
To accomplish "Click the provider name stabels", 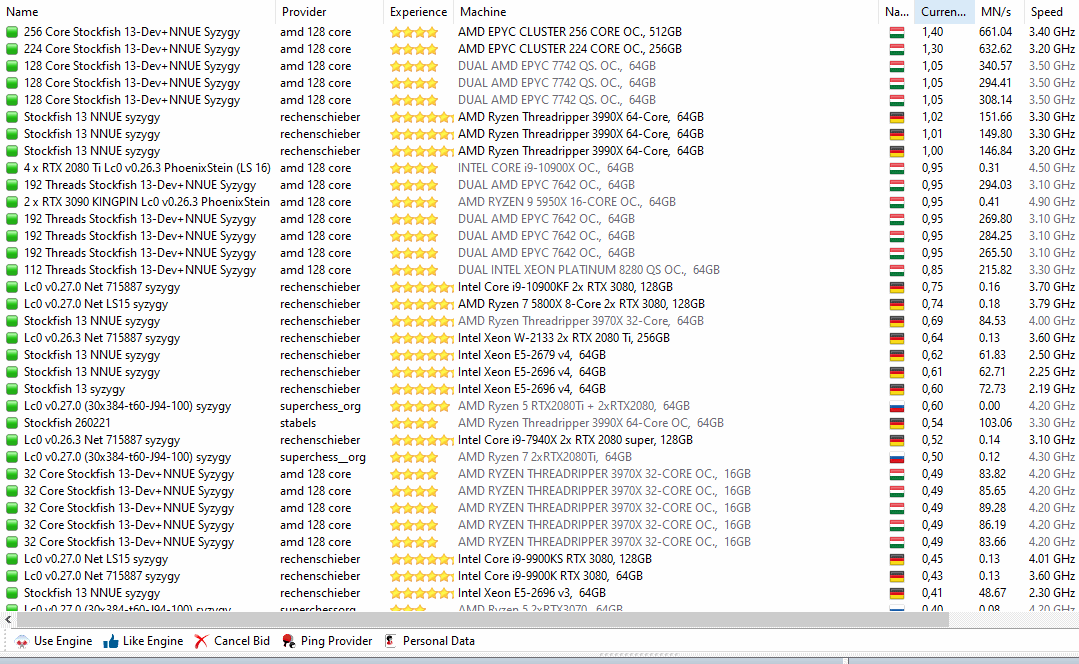I will click(x=298, y=422).
